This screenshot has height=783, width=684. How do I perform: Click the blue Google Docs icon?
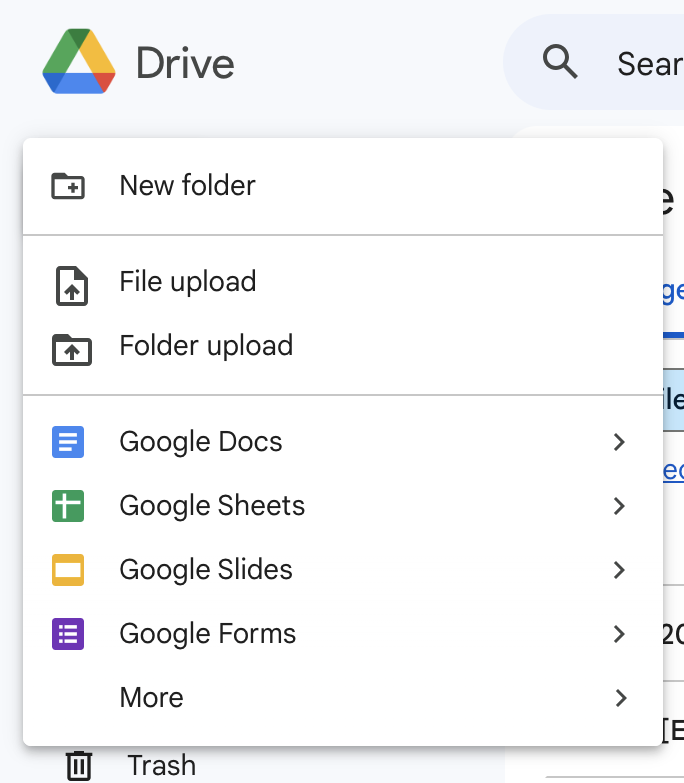(x=68, y=442)
